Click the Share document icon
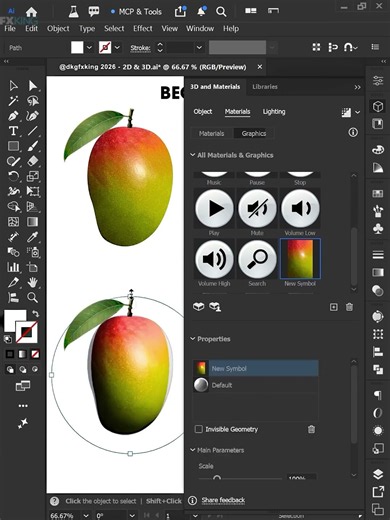This screenshot has height=520, width=390. pos(180,12)
